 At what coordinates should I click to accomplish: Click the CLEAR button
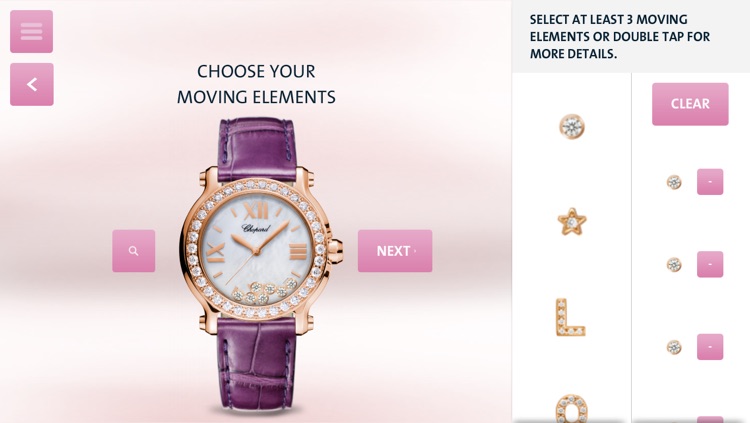point(690,104)
